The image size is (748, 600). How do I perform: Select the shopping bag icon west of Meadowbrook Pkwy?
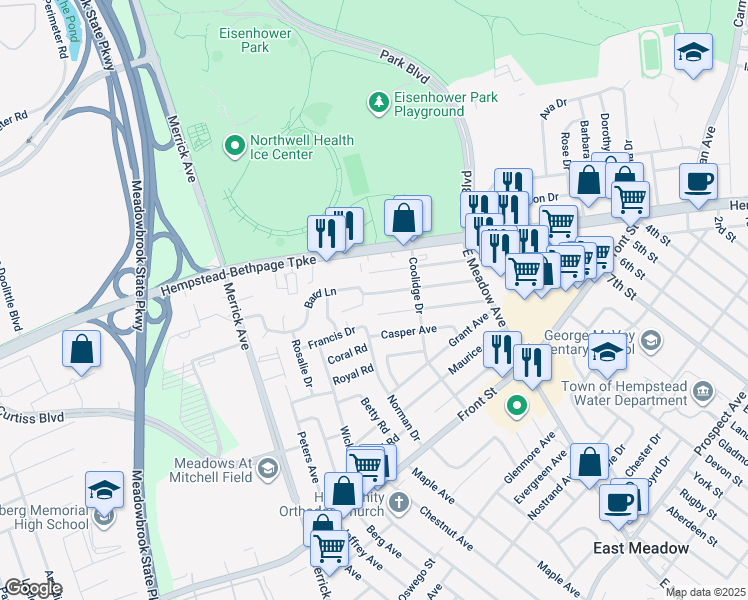click(x=81, y=351)
